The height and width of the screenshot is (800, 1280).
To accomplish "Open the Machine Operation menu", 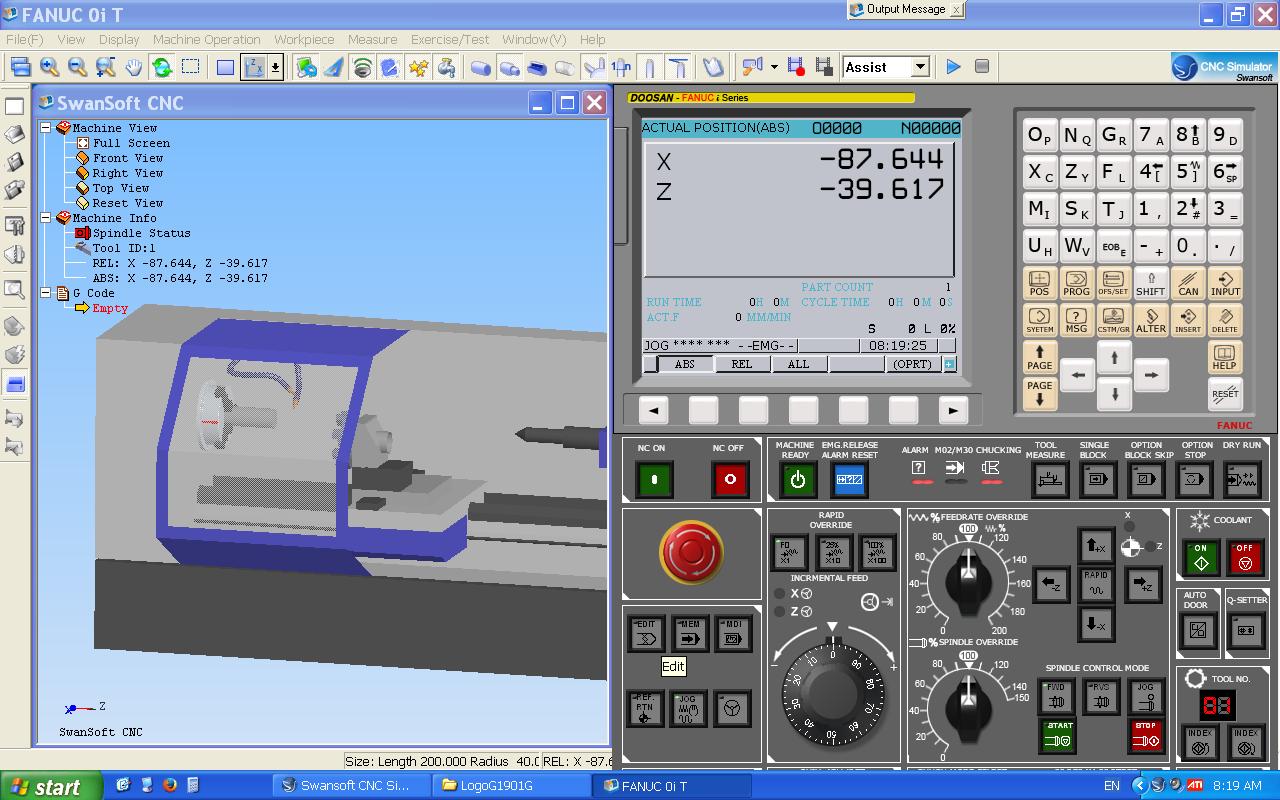I will click(206, 39).
